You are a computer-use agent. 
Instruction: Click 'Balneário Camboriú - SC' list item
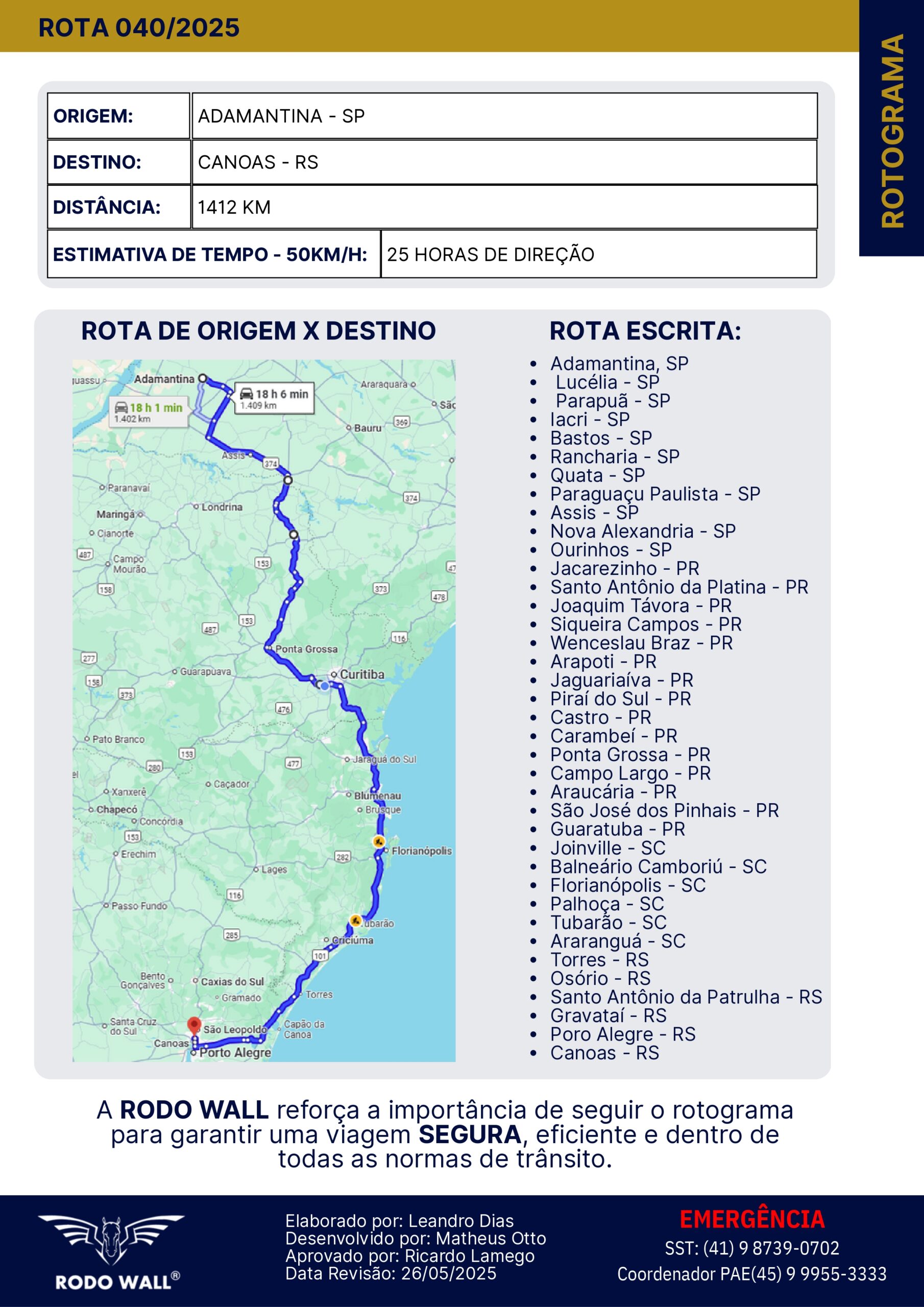click(x=659, y=867)
